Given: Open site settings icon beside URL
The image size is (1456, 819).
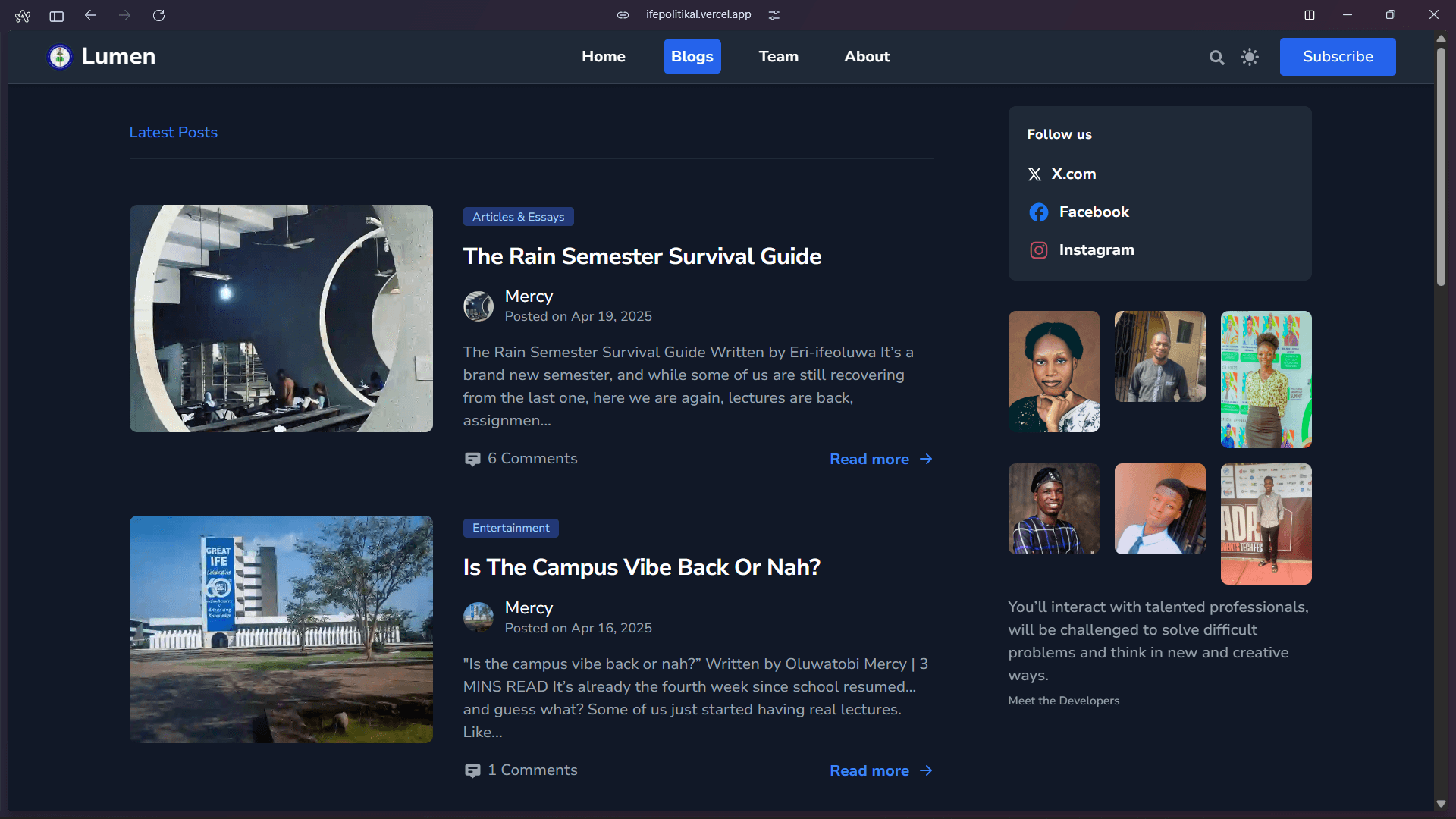Looking at the screenshot, I should (x=773, y=15).
